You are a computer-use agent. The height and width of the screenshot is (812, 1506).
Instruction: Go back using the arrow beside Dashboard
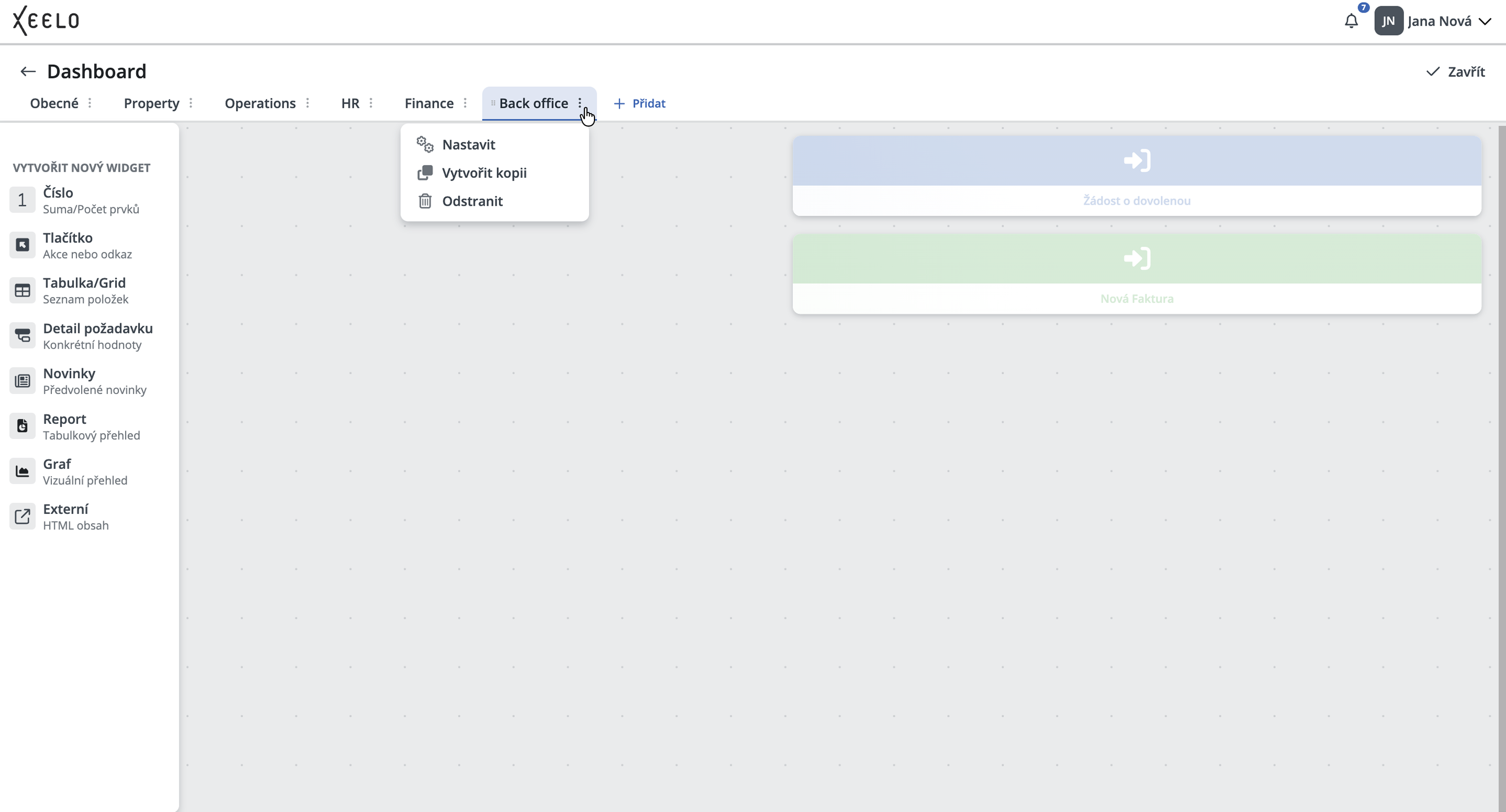[x=28, y=71]
